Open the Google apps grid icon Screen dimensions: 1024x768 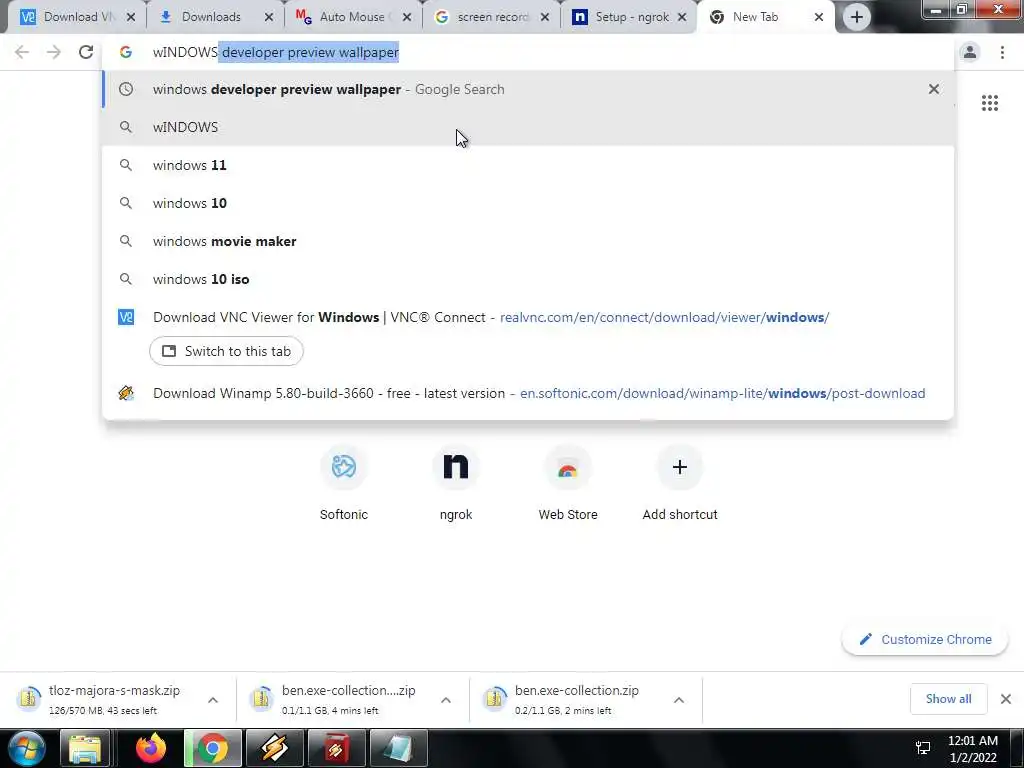(x=990, y=103)
